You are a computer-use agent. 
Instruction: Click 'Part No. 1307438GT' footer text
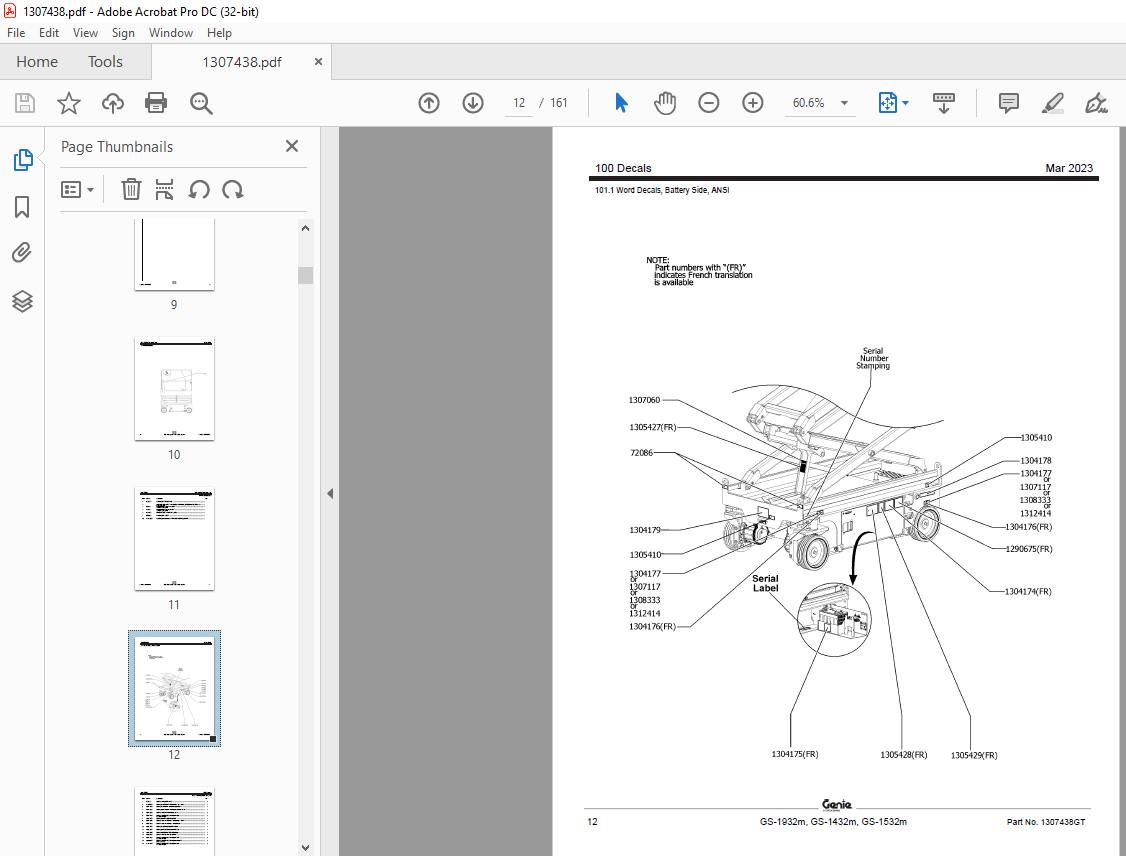[x=1046, y=822]
